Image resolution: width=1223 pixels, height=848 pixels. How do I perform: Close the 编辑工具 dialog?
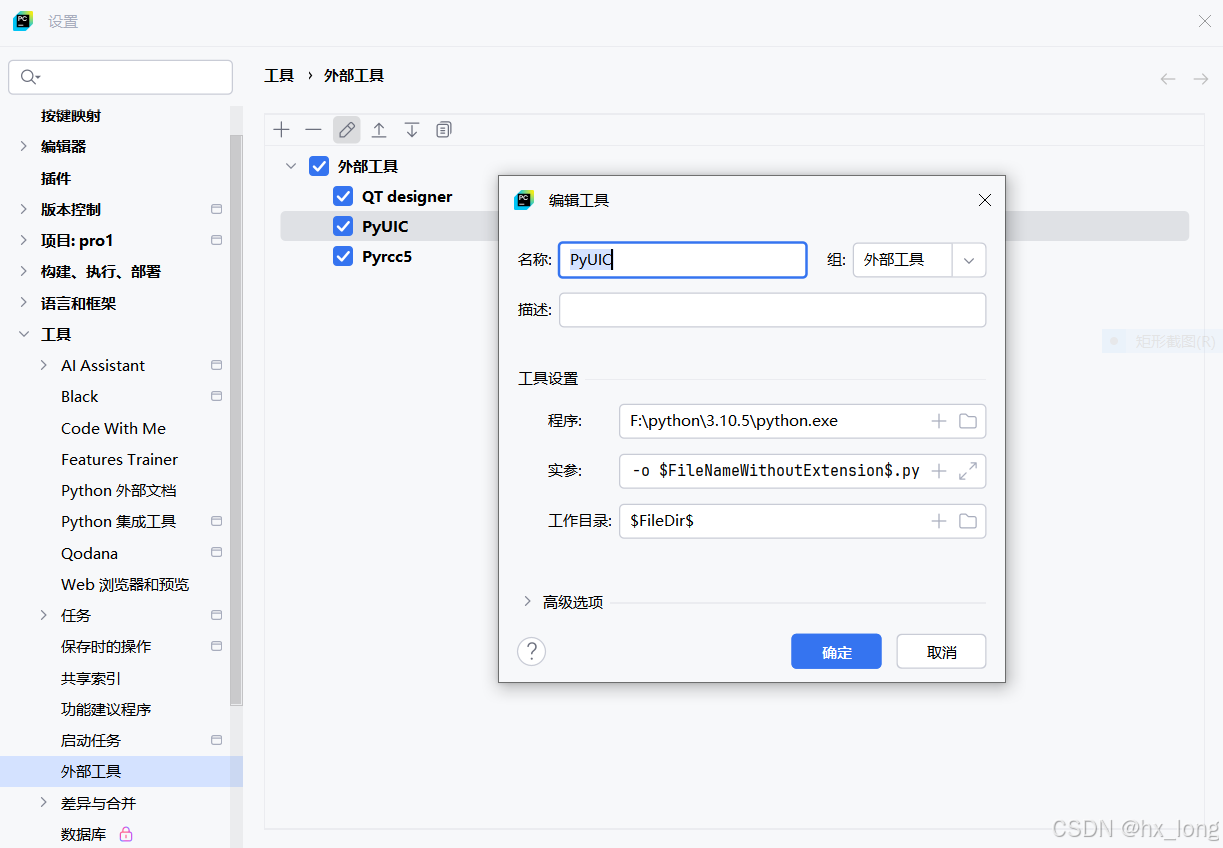pos(985,200)
